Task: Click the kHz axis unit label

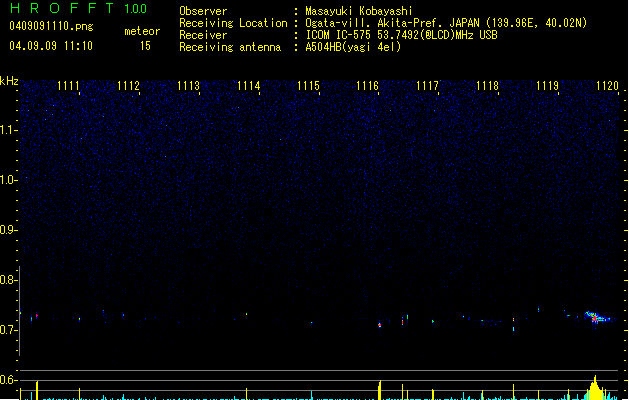Action: point(9,81)
